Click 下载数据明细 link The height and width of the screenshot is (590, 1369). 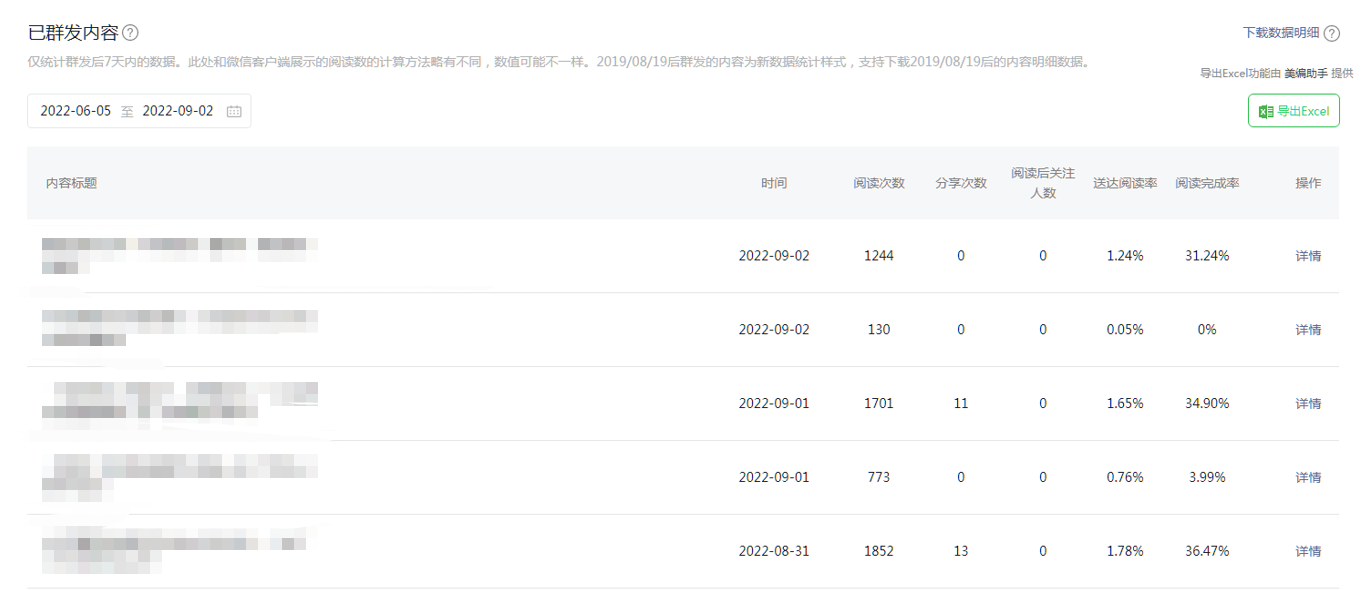(x=1281, y=33)
